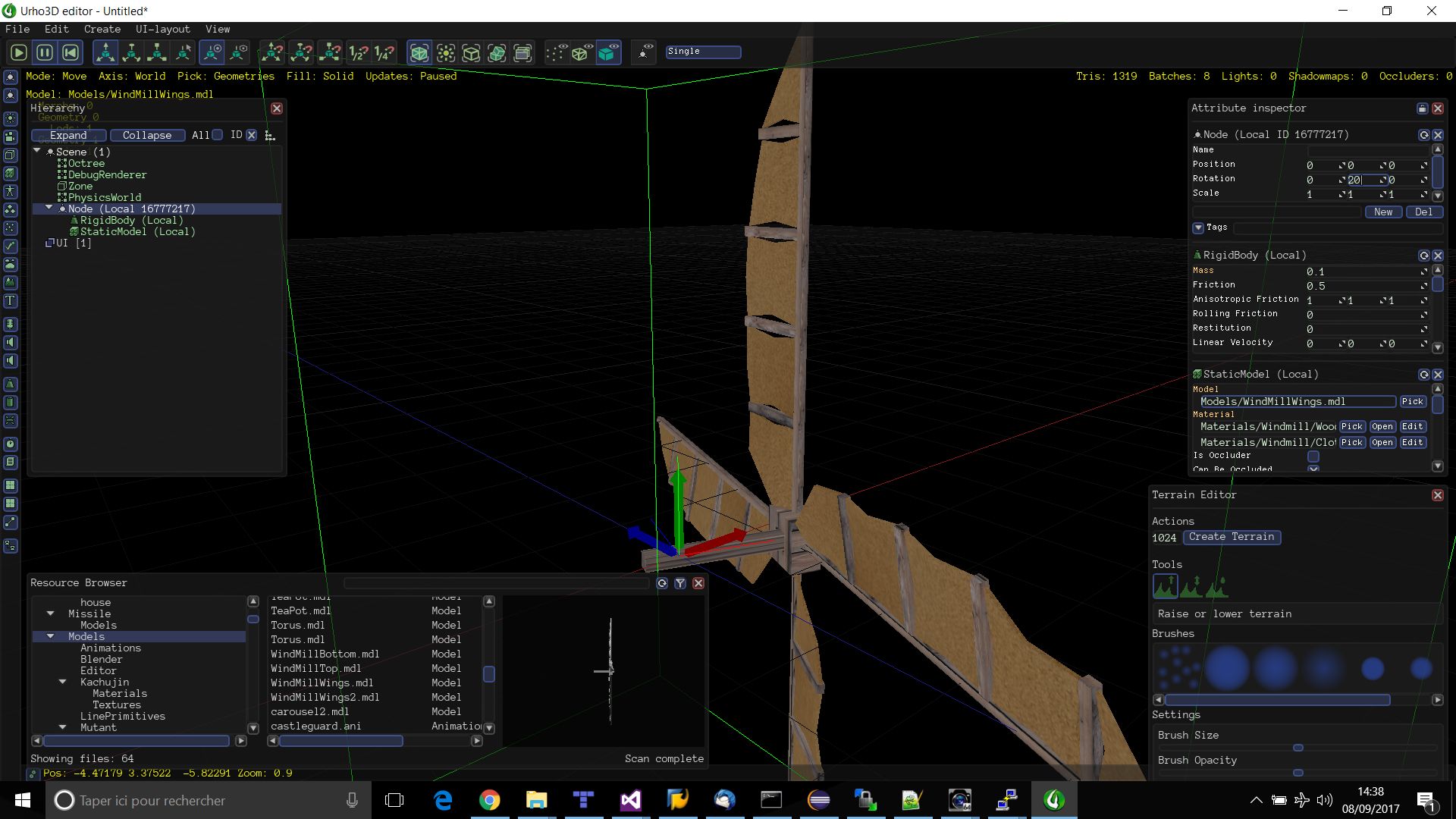Collapse the Models folder in Resource Browser

tap(50, 635)
